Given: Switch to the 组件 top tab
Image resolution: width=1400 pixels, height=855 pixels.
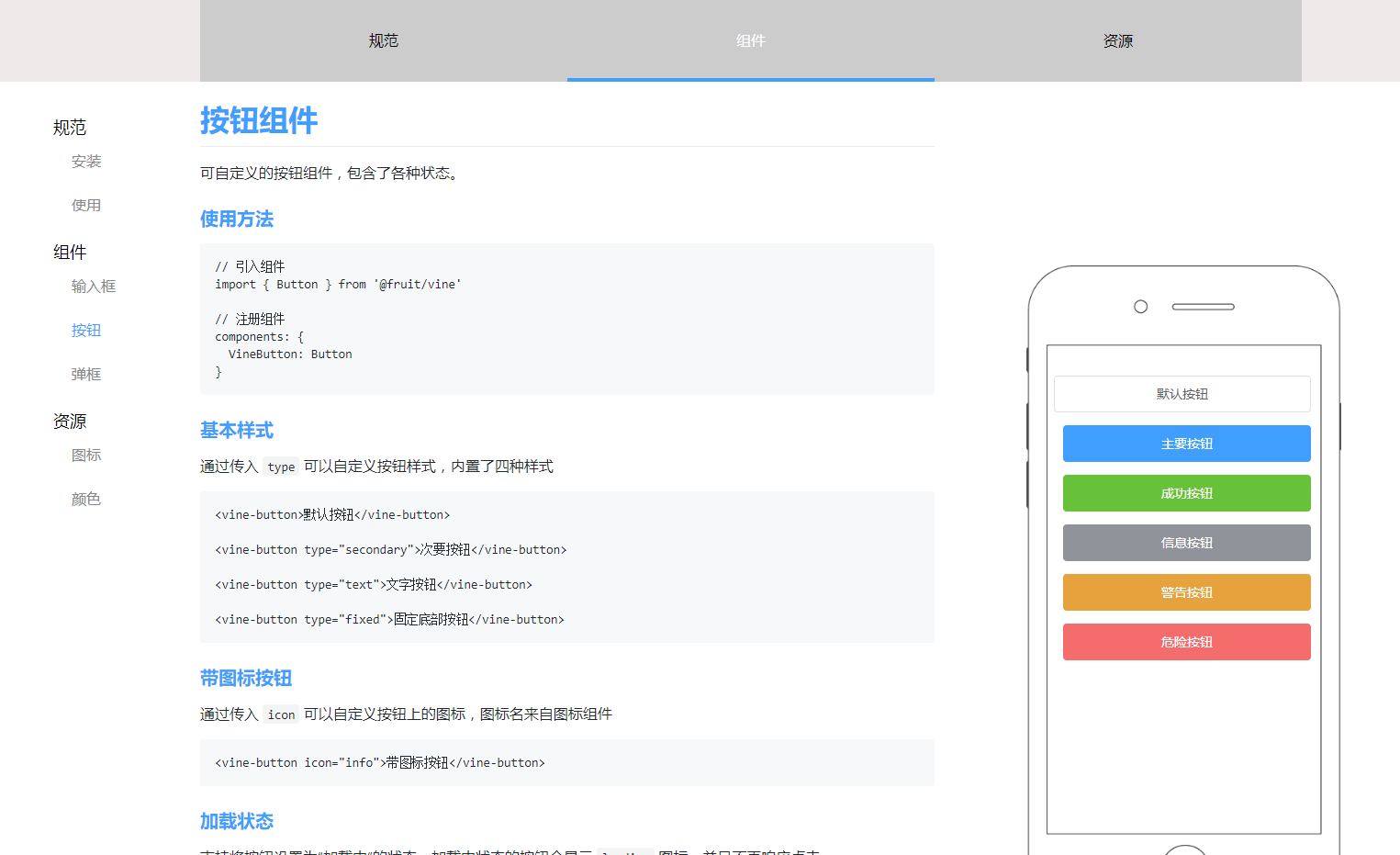Looking at the screenshot, I should point(751,40).
